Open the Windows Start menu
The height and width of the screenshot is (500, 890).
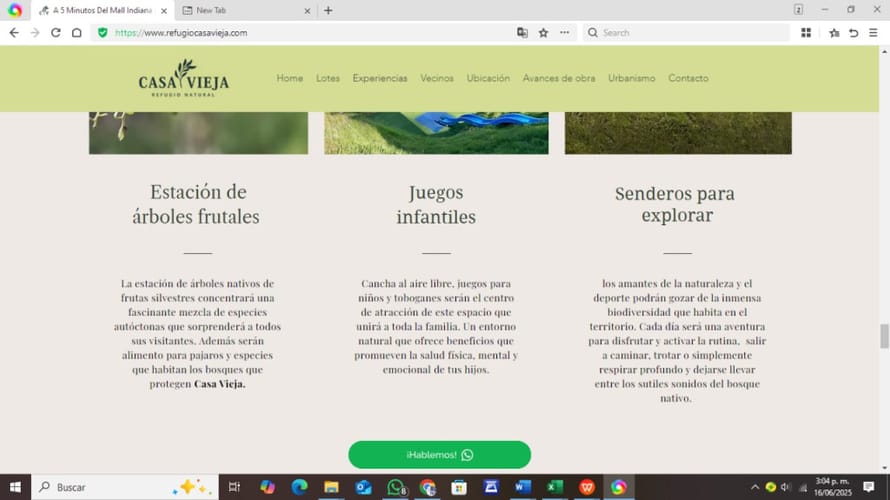[15, 487]
